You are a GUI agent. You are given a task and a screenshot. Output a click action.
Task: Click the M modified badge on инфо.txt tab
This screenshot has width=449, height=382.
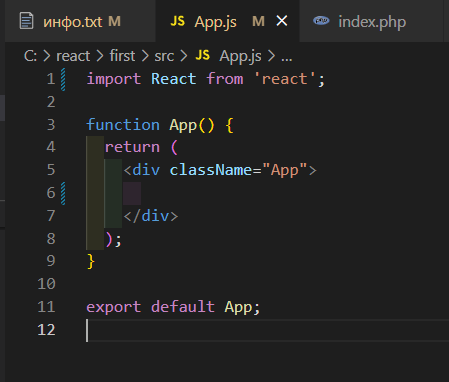click(x=114, y=21)
